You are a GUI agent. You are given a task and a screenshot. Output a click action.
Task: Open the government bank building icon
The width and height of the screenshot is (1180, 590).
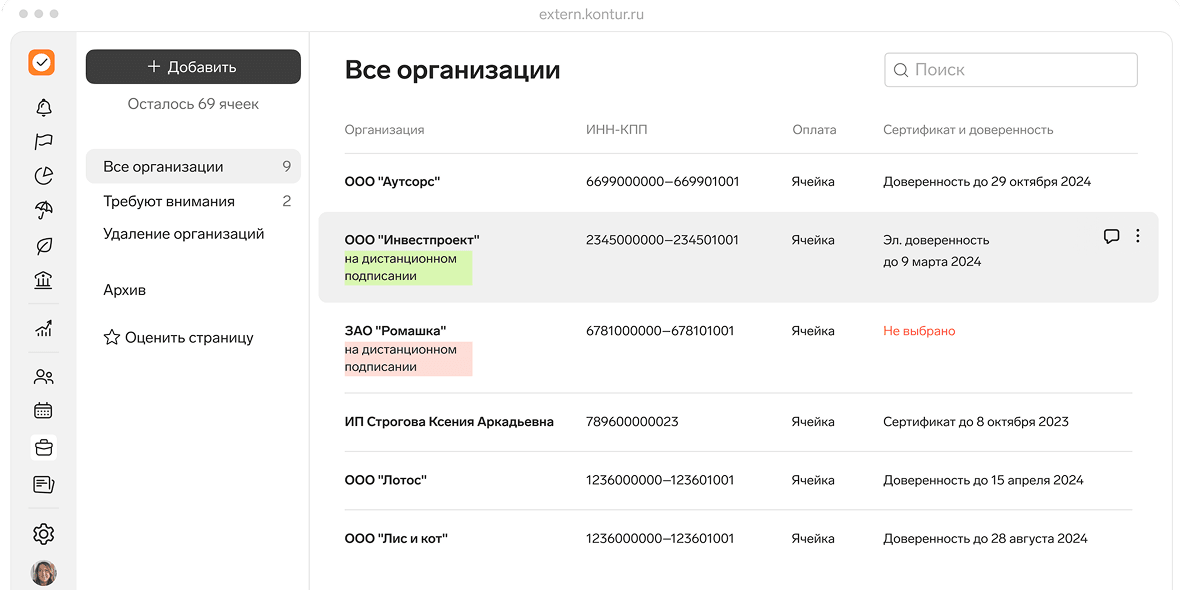tap(43, 279)
